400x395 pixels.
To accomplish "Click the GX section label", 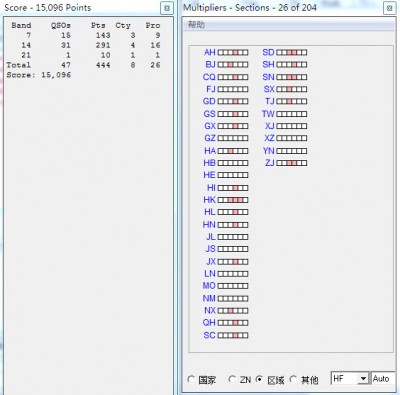I will 210,126.
